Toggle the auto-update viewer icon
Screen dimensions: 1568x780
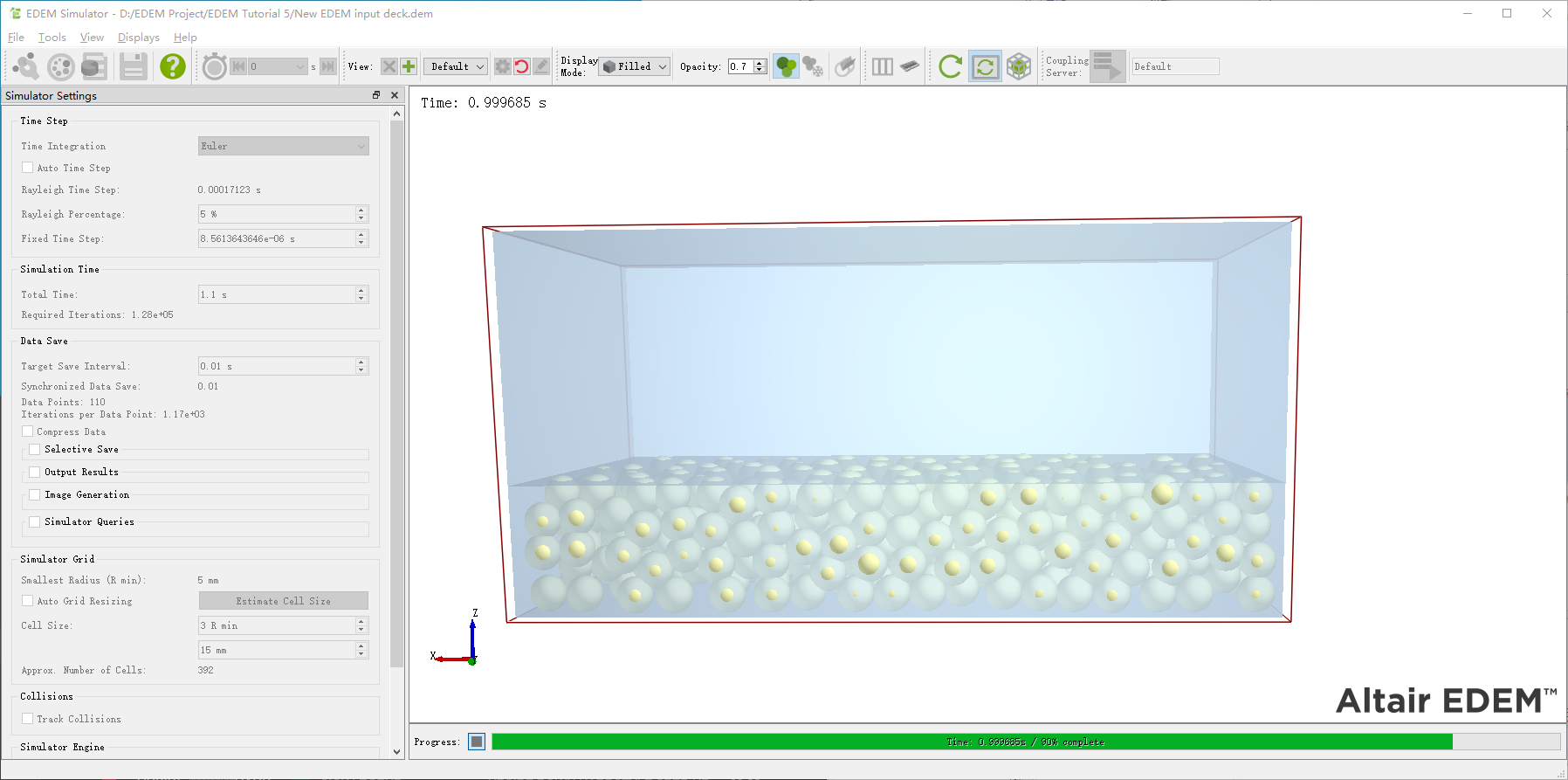[x=985, y=66]
